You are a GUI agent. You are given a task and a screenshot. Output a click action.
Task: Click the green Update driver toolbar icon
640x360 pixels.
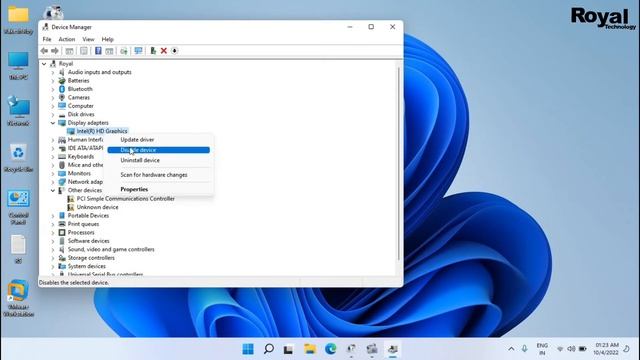click(153, 51)
